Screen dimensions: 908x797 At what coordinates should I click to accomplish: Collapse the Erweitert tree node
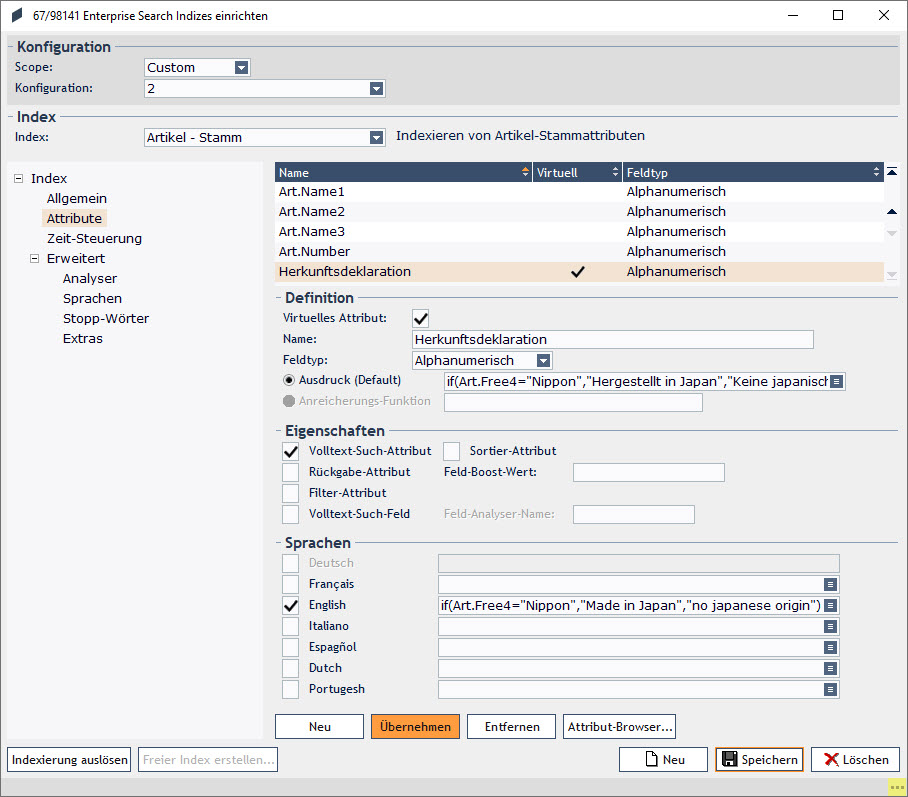point(35,258)
